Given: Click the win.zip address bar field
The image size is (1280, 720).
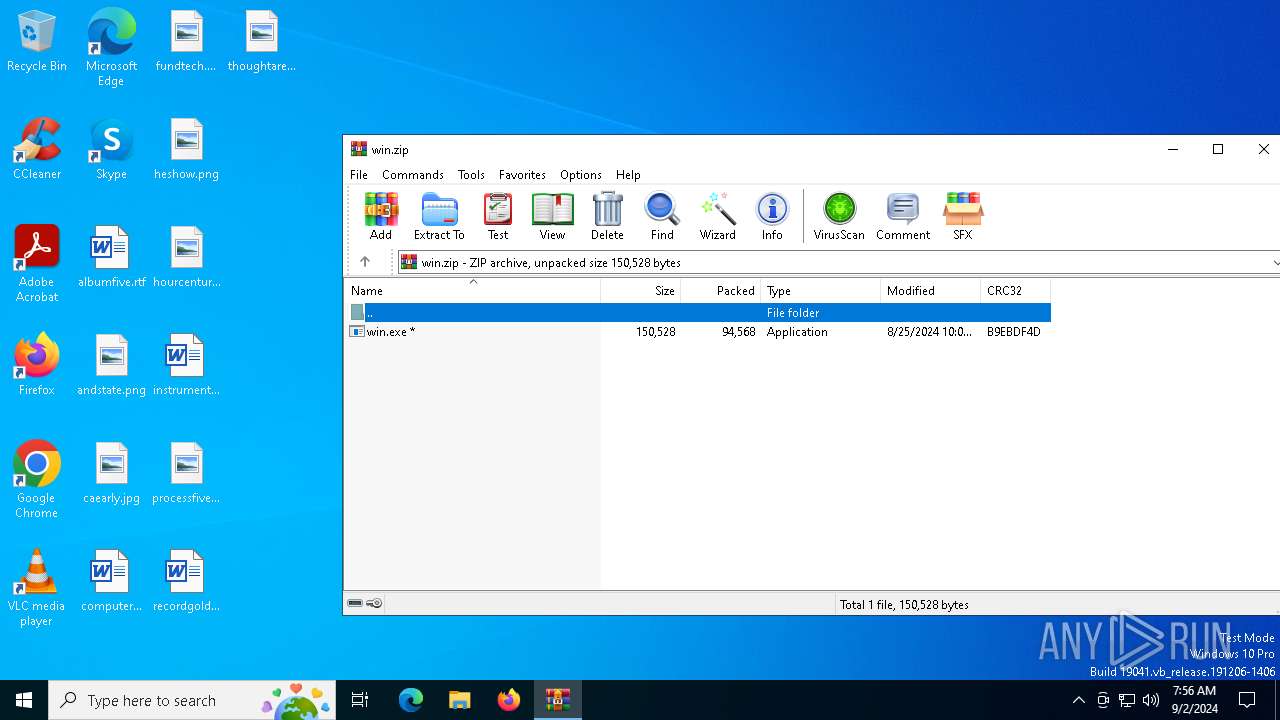Looking at the screenshot, I should (834, 263).
